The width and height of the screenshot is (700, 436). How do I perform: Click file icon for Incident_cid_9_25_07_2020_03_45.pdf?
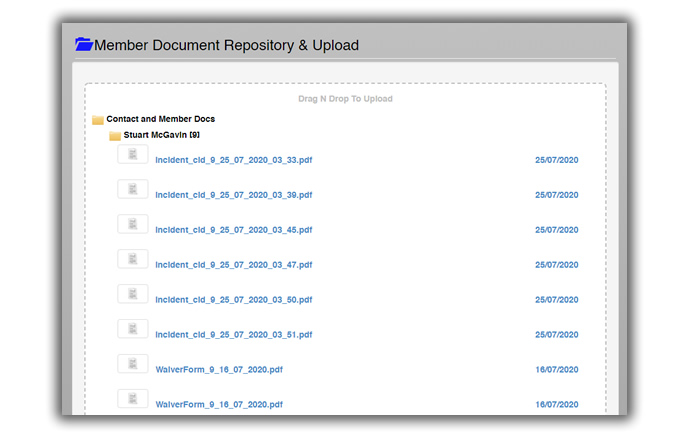[x=133, y=224]
